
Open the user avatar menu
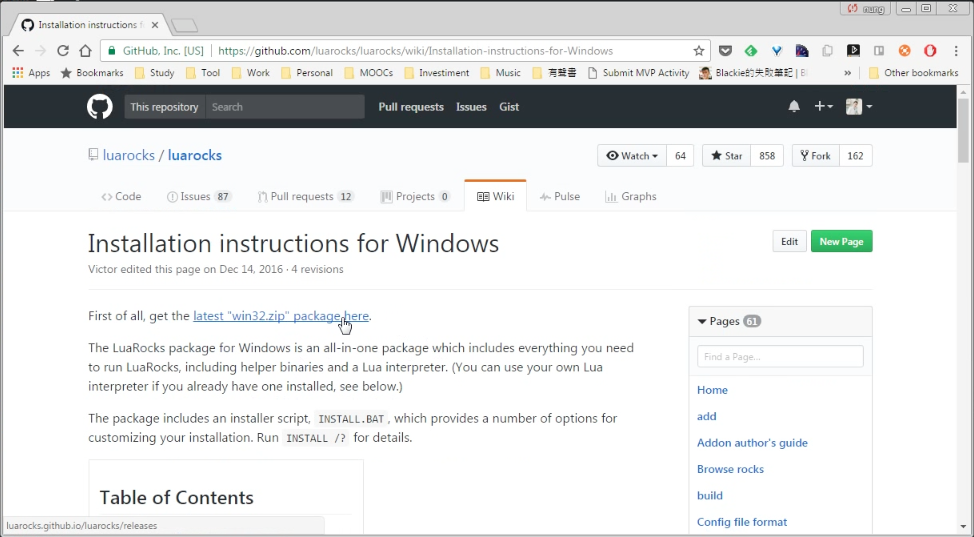tap(859, 106)
